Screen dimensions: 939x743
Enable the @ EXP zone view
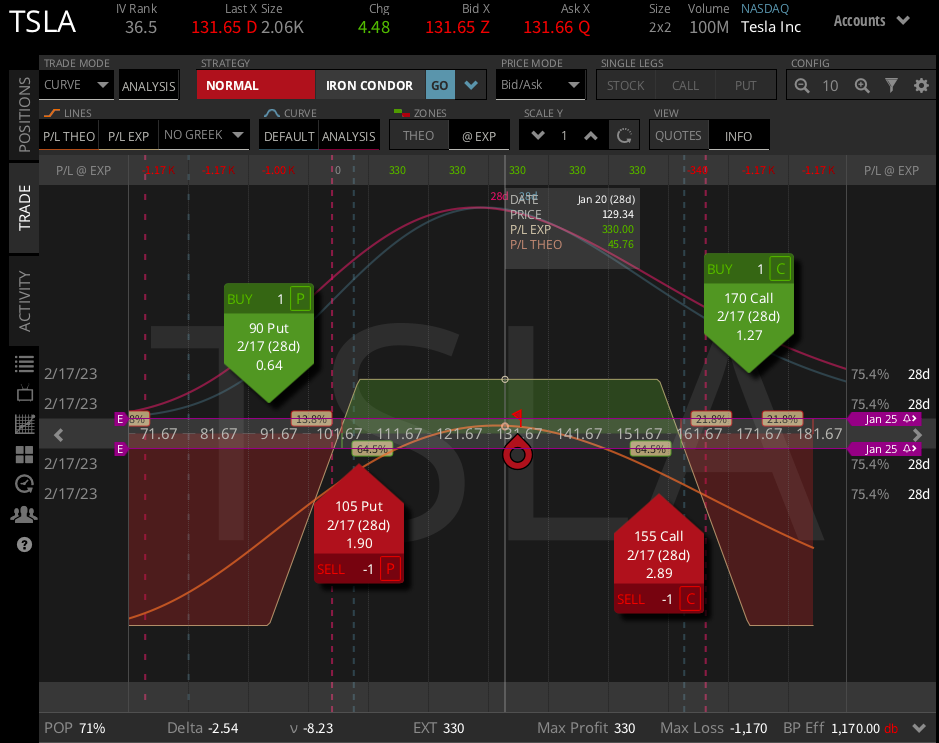(x=479, y=134)
